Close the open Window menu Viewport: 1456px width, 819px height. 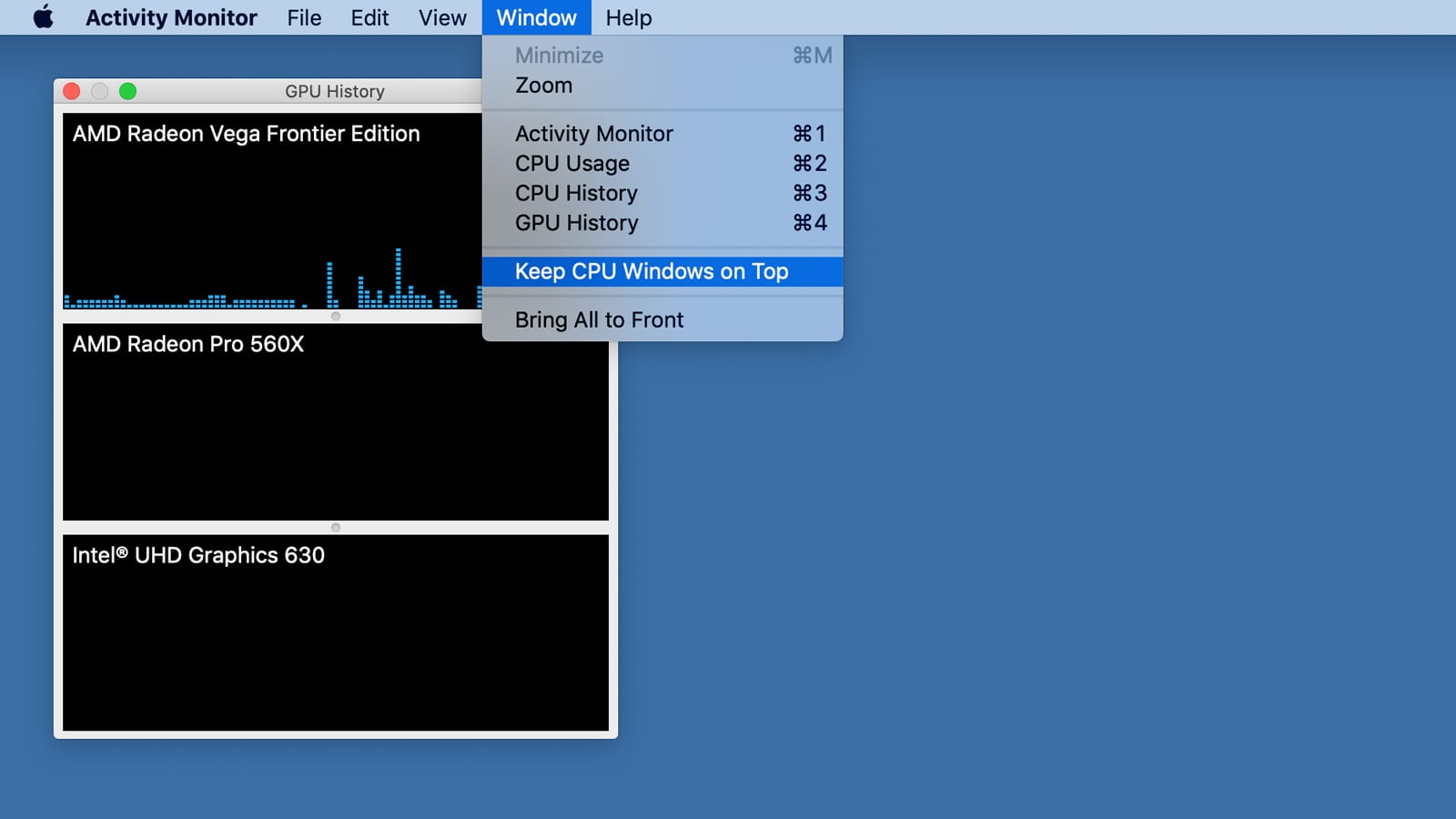536,17
